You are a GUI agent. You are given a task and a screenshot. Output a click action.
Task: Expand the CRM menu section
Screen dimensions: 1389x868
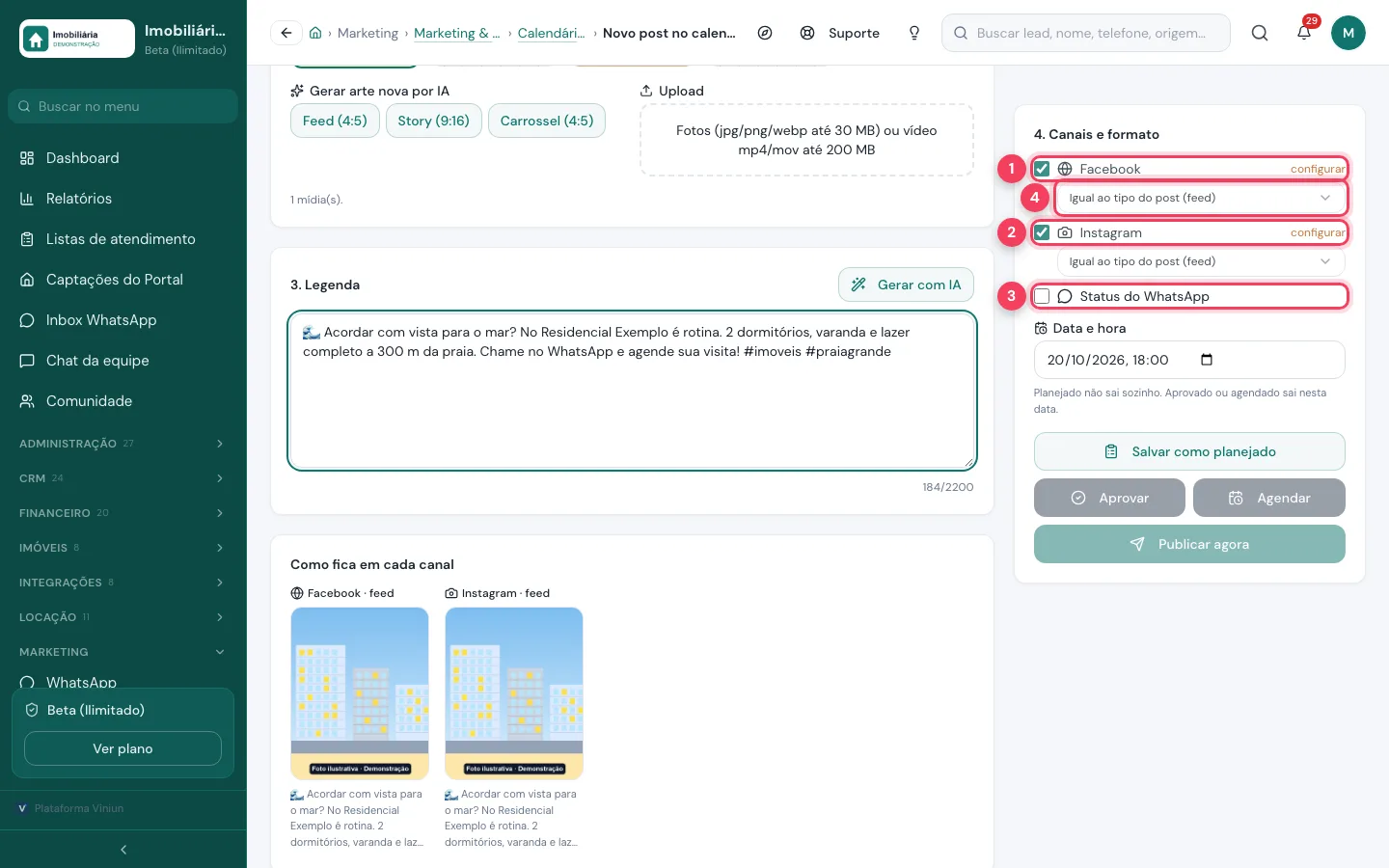[123, 478]
